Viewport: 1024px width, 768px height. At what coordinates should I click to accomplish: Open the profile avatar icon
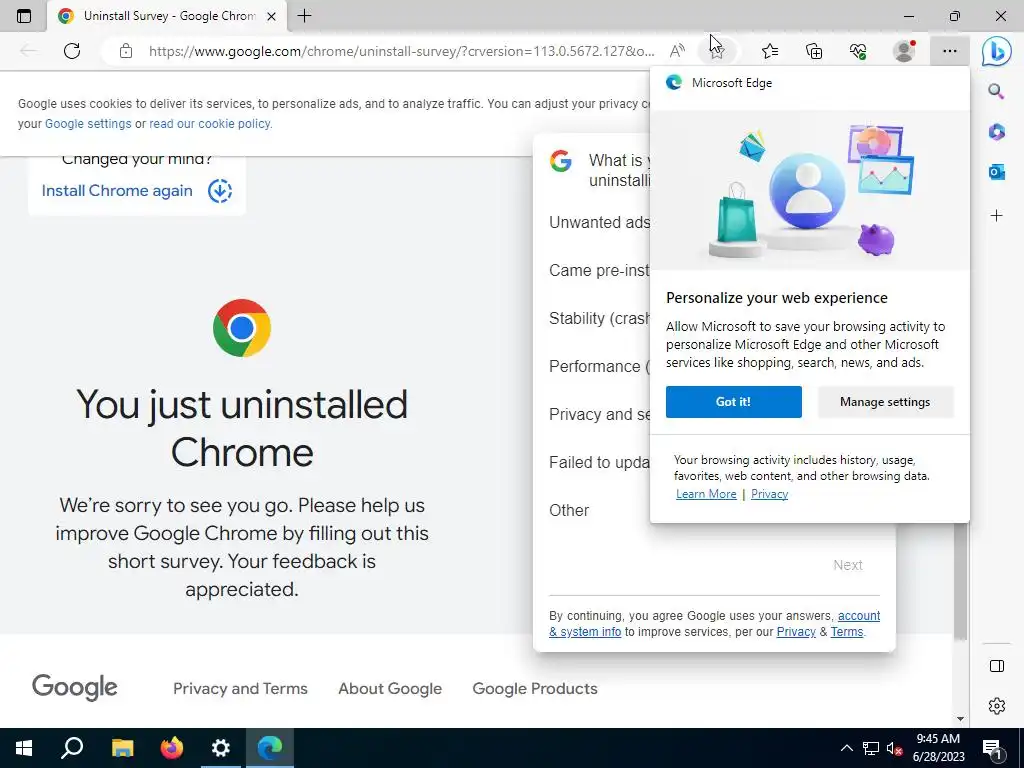click(904, 51)
